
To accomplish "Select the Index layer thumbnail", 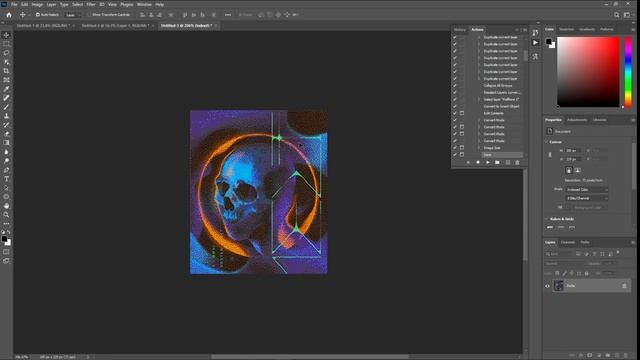I will tap(558, 286).
